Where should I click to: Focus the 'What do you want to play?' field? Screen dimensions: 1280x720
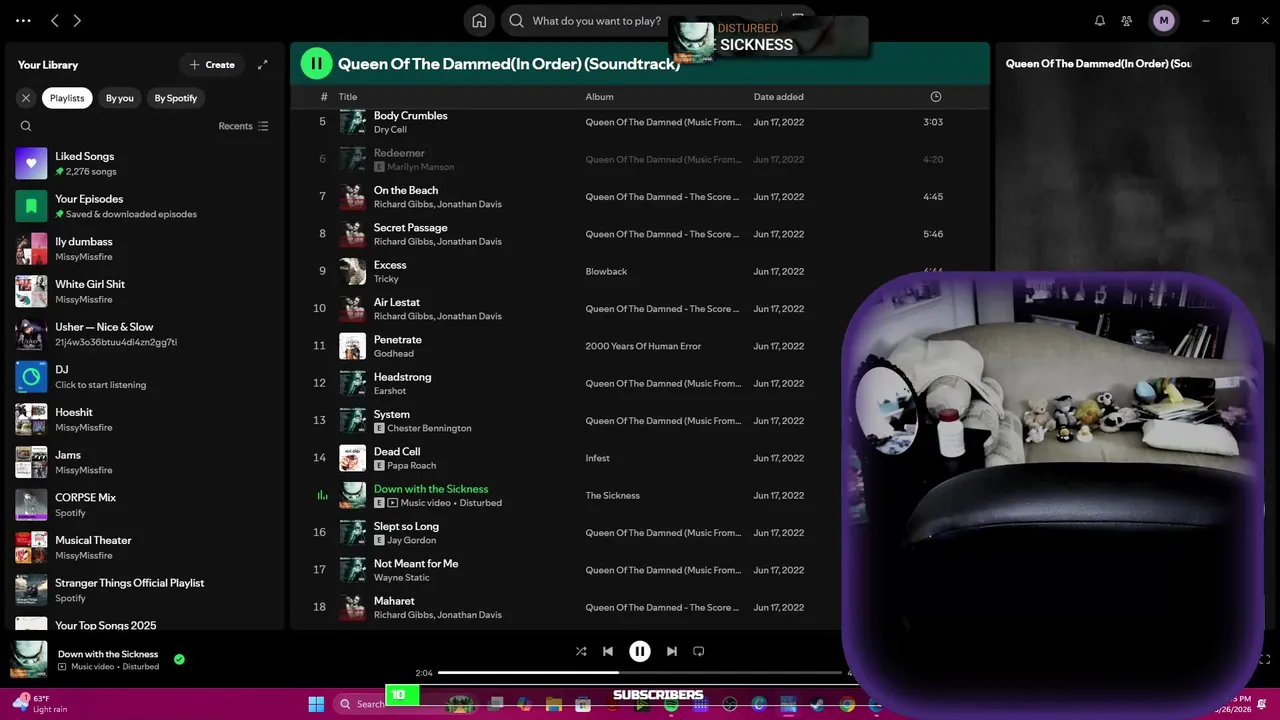597,20
